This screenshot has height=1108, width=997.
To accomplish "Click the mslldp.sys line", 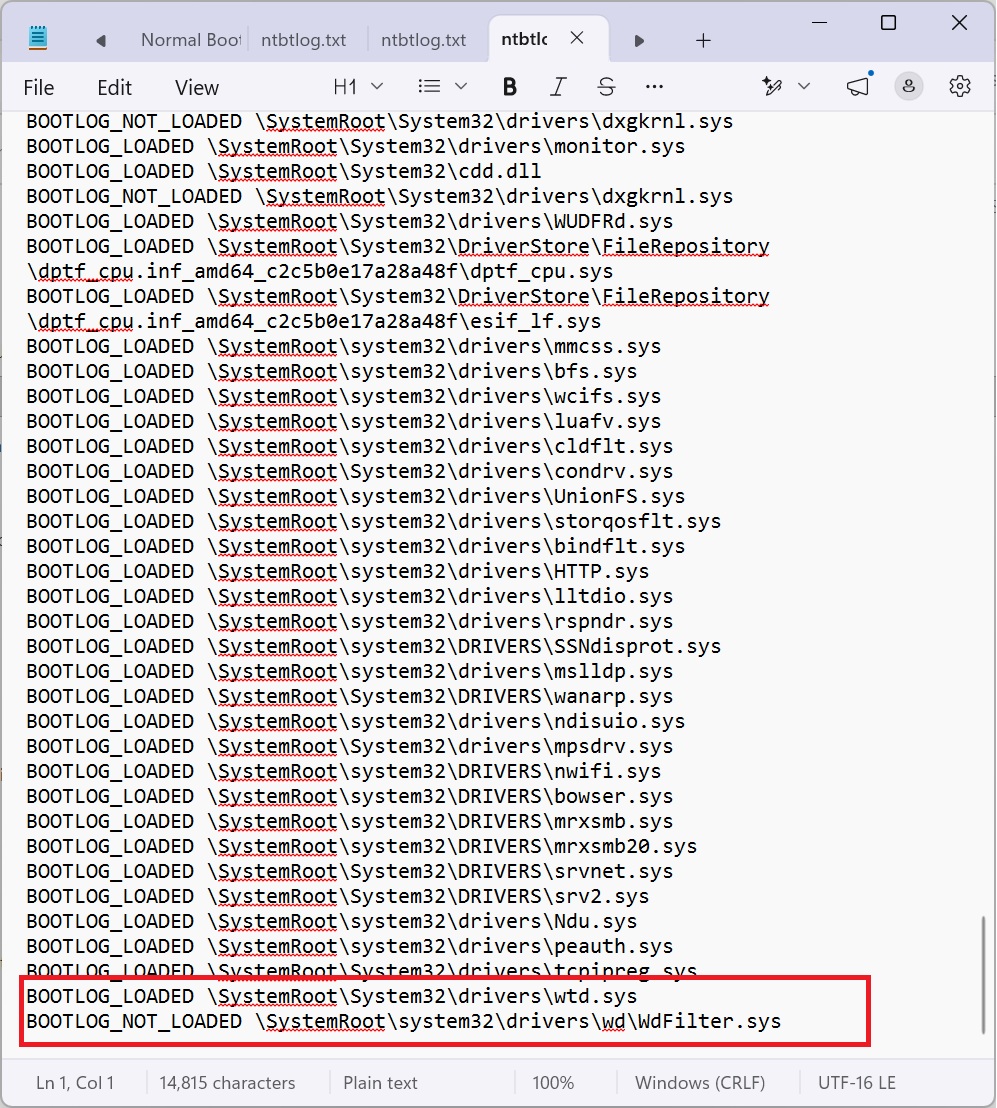I will [349, 671].
